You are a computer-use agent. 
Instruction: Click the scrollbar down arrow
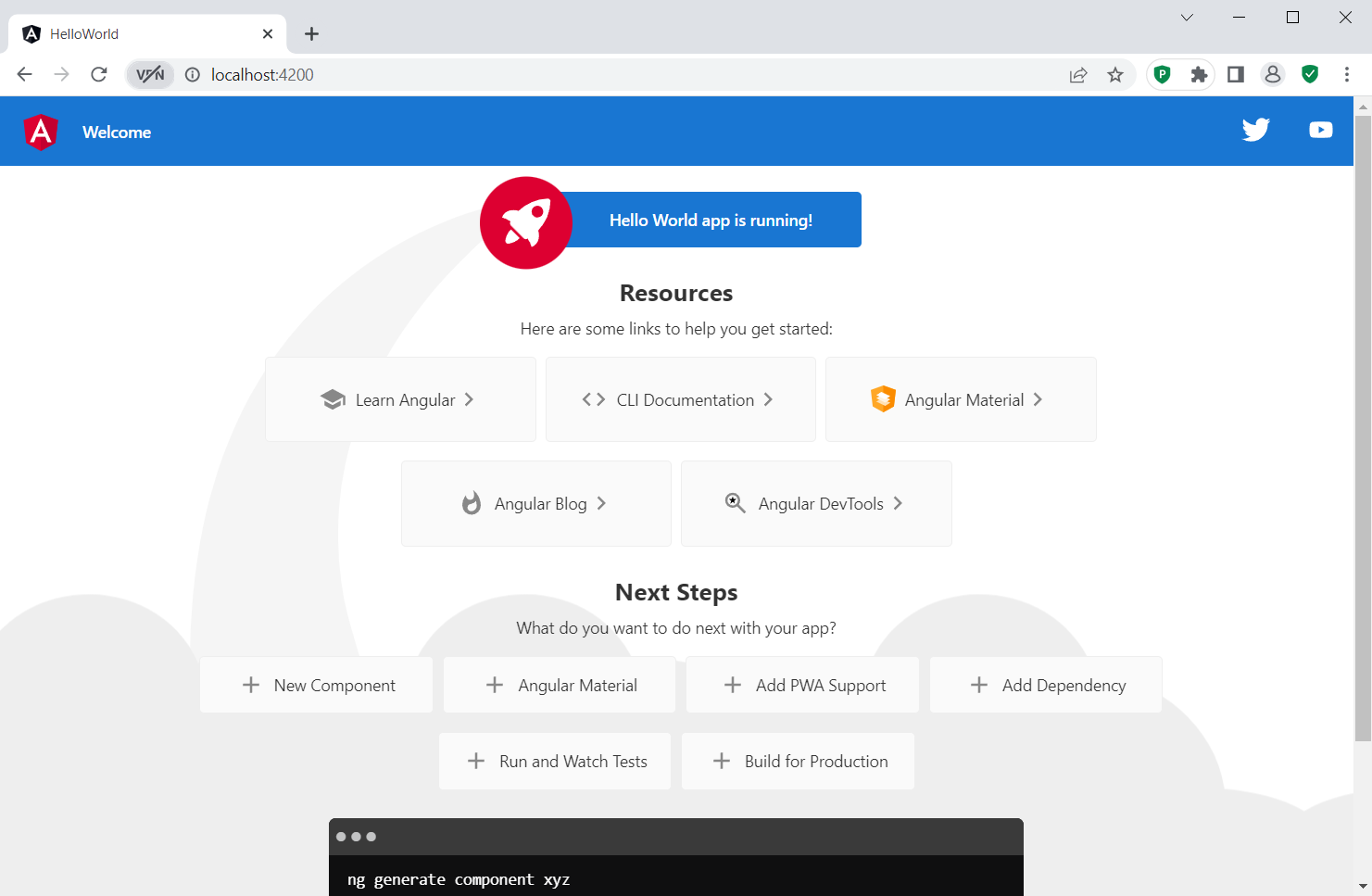pos(1363,887)
